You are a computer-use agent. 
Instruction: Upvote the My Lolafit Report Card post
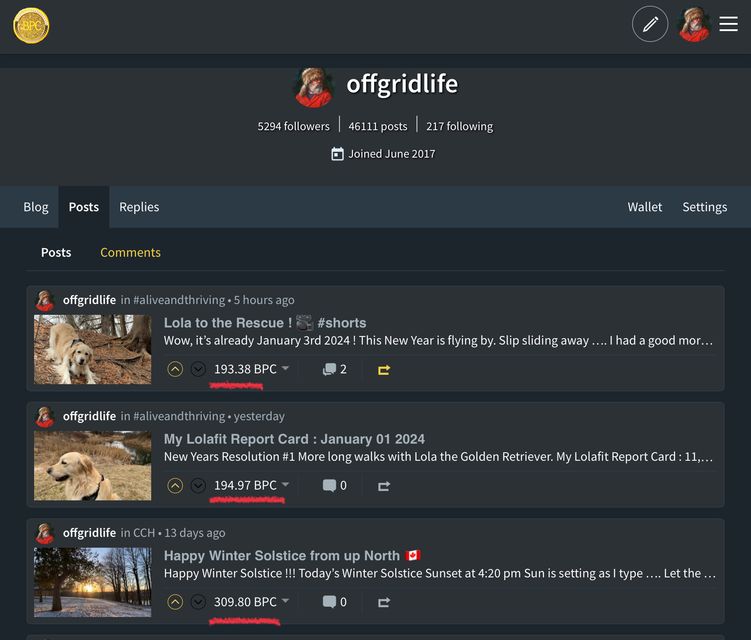point(175,486)
